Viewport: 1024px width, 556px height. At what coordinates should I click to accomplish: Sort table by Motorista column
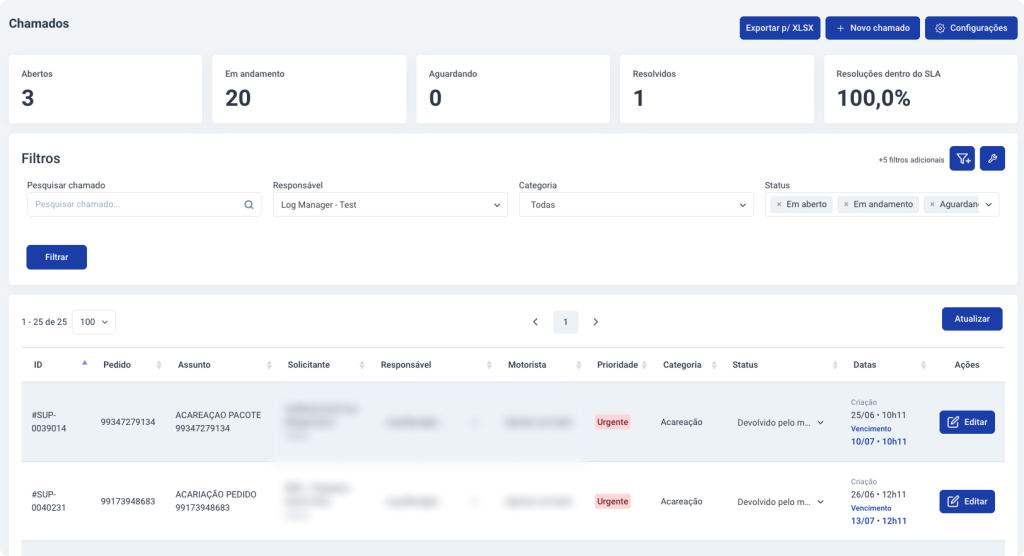click(x=579, y=365)
